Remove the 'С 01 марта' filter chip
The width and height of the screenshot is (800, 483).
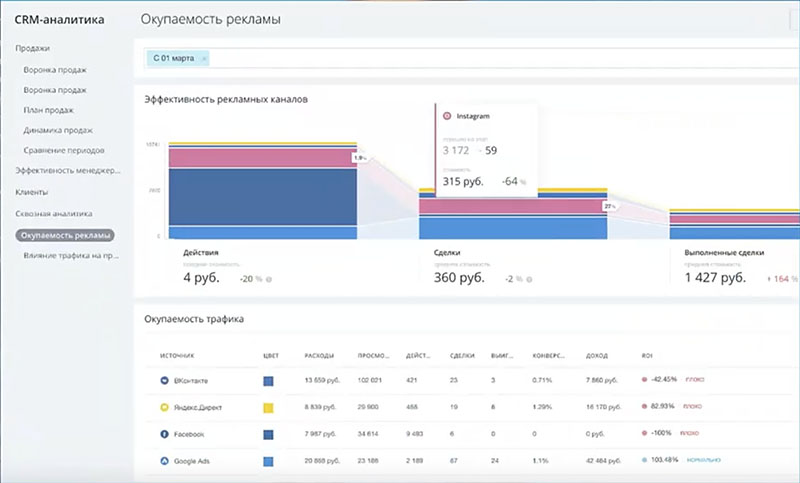coord(204,59)
